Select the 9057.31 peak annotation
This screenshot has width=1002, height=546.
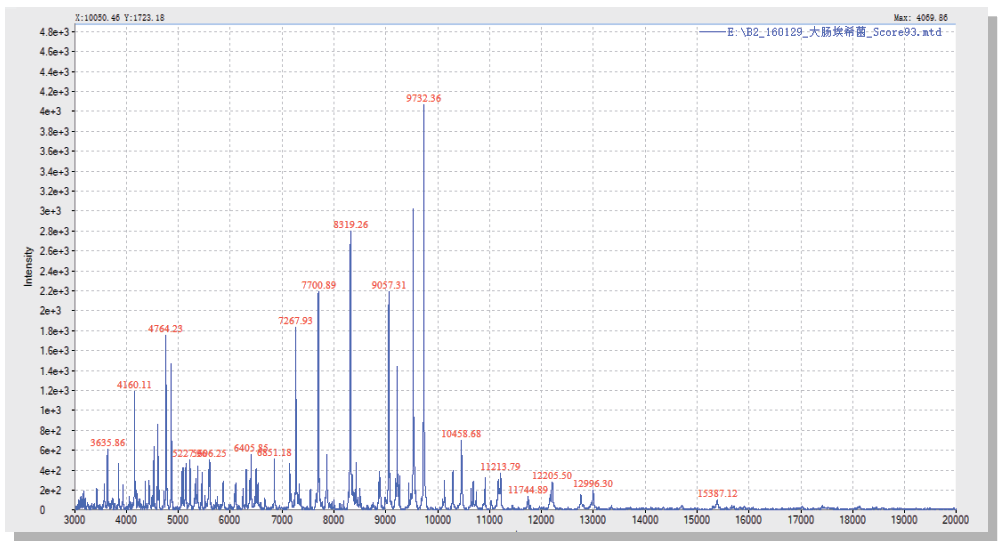click(x=389, y=285)
